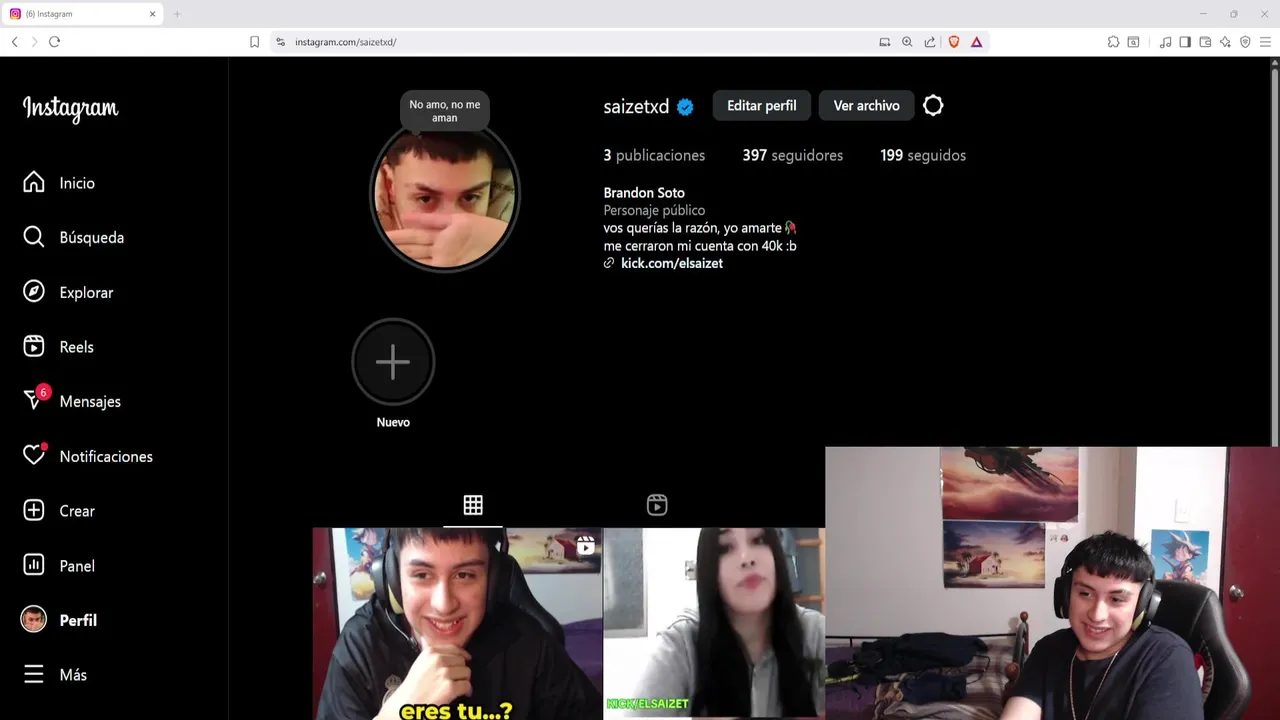Click bio line 'me cerraron mi cuenta con 40k :b'
This screenshot has height=720, width=1280.
[700, 245]
